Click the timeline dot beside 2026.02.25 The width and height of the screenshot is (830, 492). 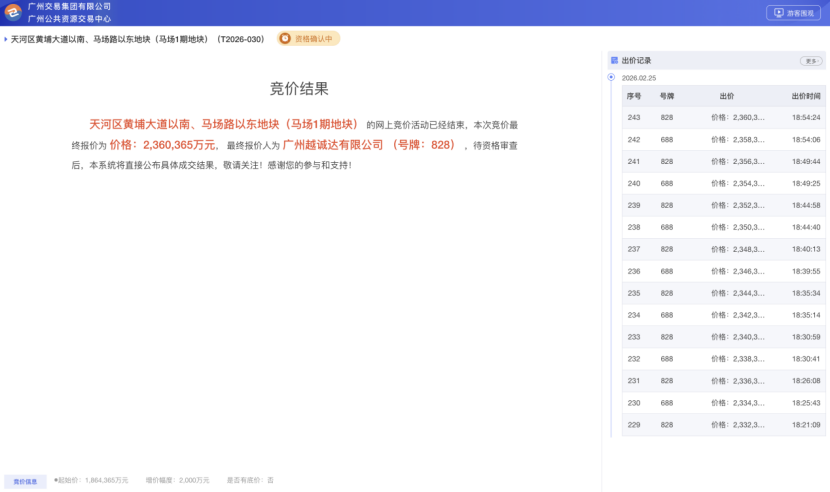[x=611, y=77]
